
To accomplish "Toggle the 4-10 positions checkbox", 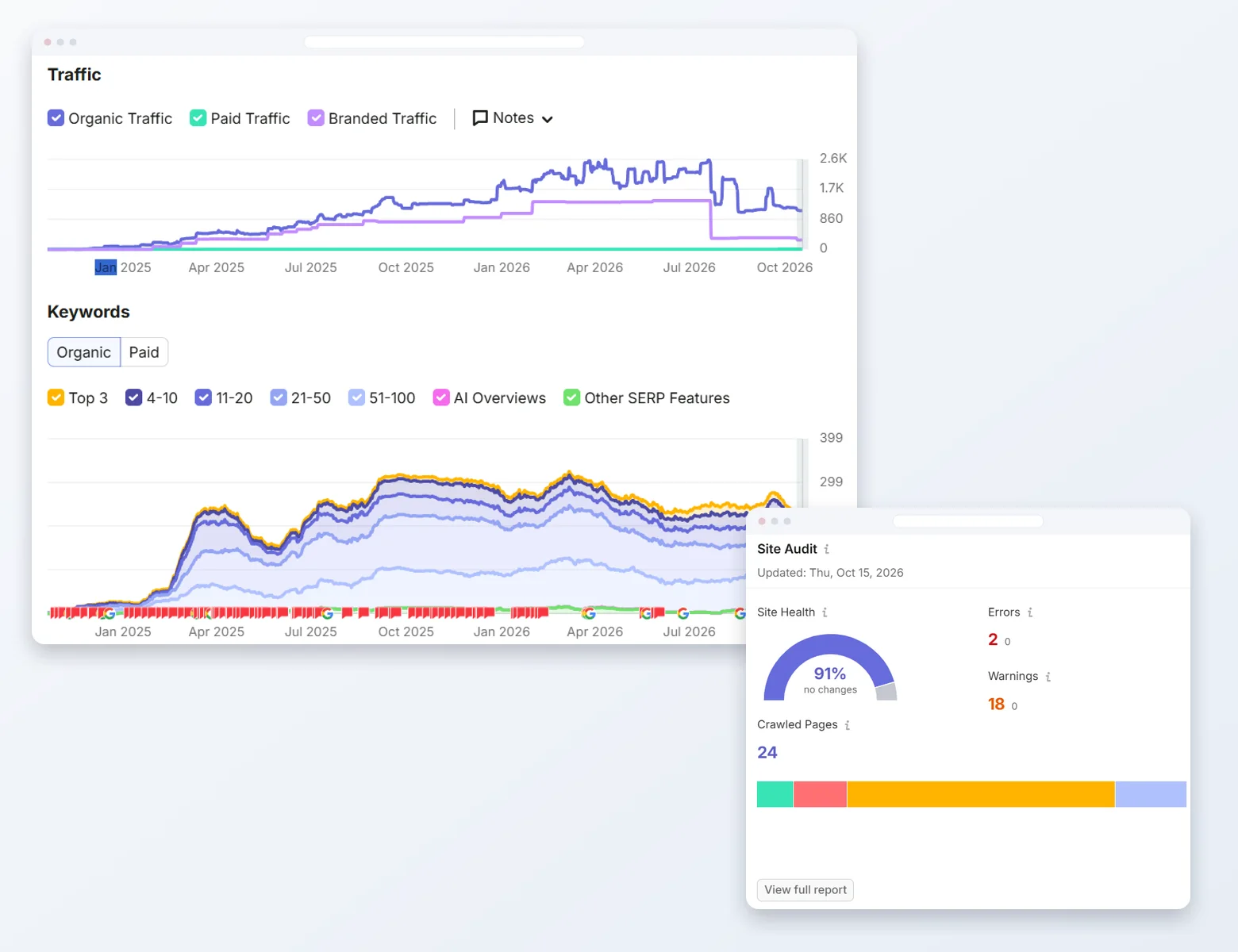I will tap(133, 397).
